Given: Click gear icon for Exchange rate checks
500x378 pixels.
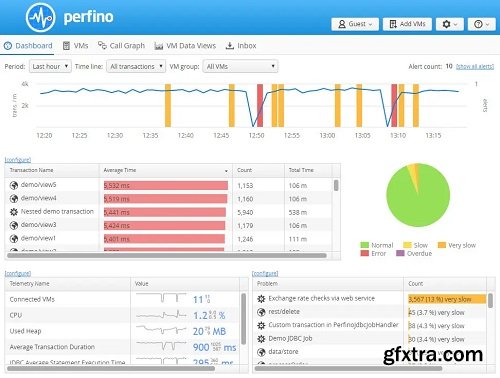Looking at the screenshot, I should [x=261, y=299].
